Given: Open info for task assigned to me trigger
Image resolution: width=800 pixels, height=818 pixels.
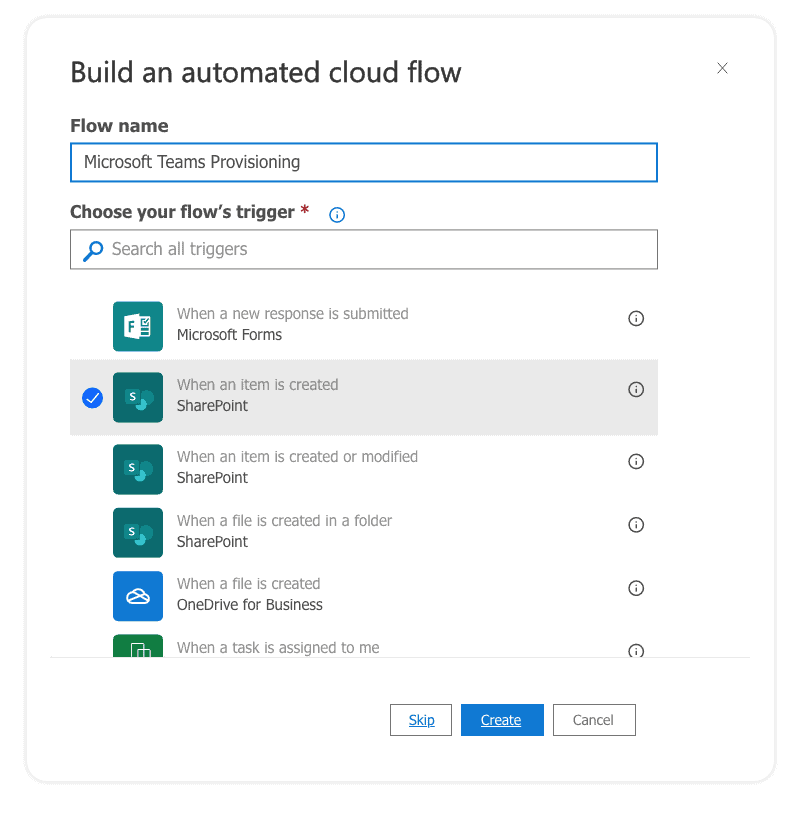Looking at the screenshot, I should click(636, 651).
